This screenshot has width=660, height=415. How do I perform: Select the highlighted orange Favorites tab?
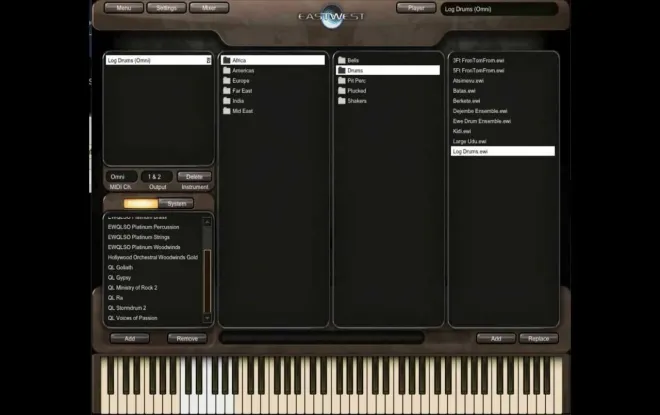tap(141, 204)
